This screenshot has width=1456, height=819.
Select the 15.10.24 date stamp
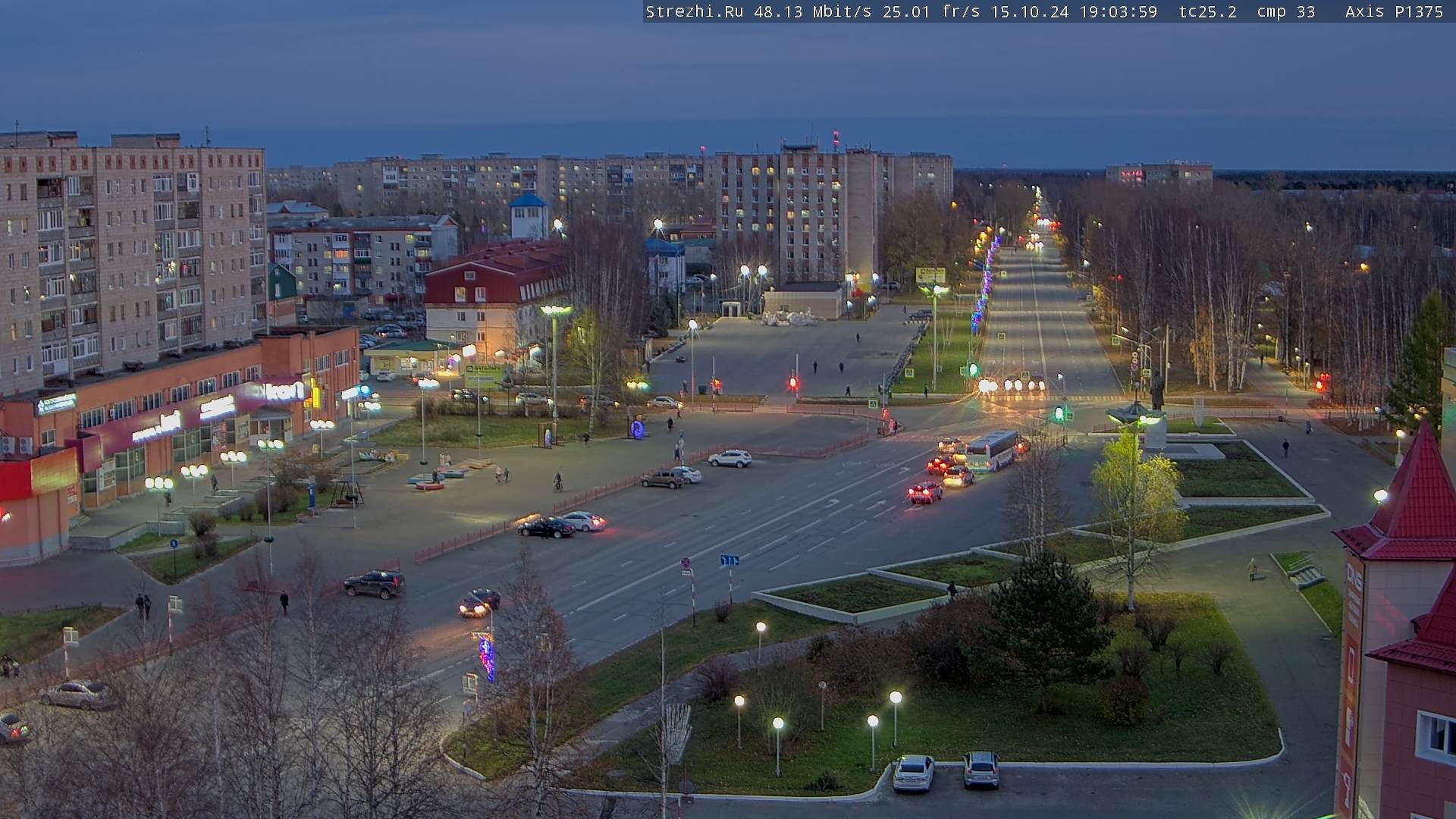[1029, 11]
